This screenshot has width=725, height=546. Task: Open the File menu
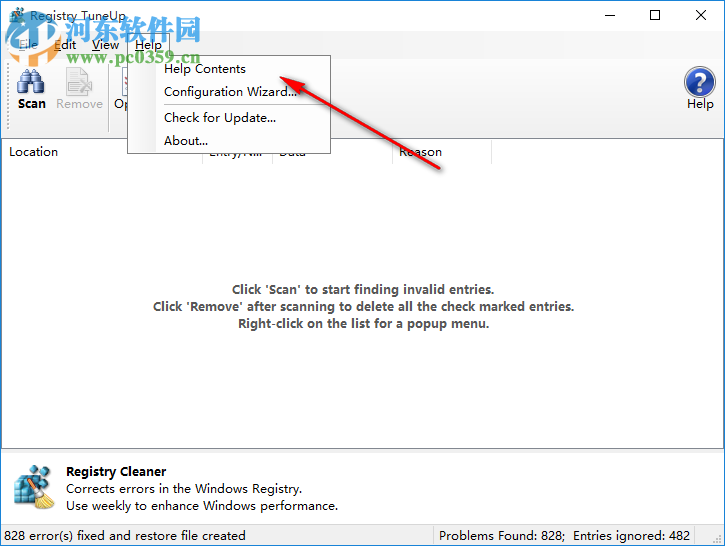click(28, 45)
